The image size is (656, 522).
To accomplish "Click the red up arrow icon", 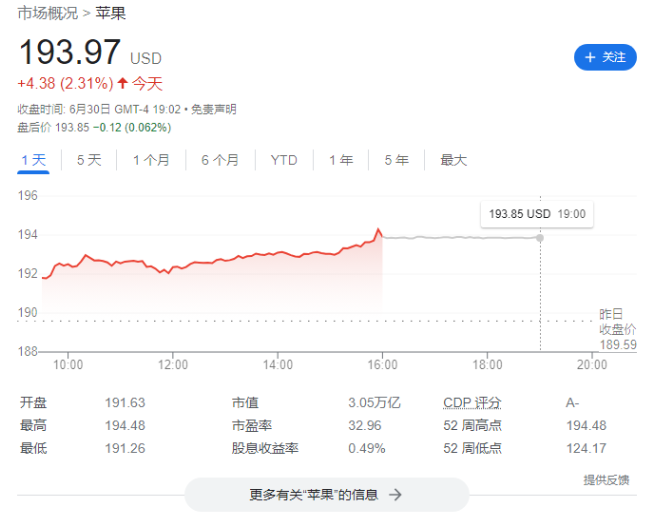I will coord(122,83).
